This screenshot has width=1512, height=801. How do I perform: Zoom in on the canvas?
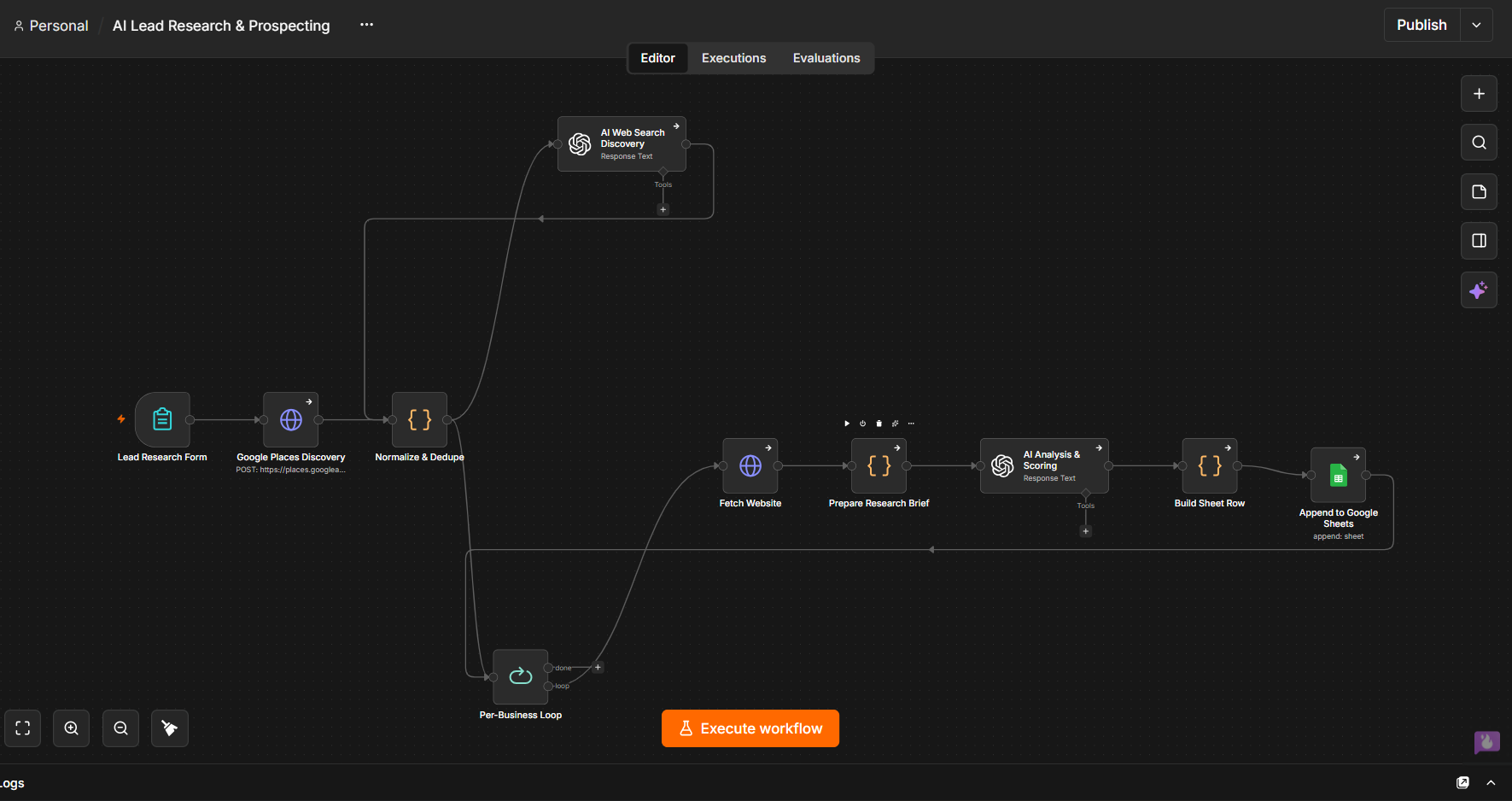point(72,728)
